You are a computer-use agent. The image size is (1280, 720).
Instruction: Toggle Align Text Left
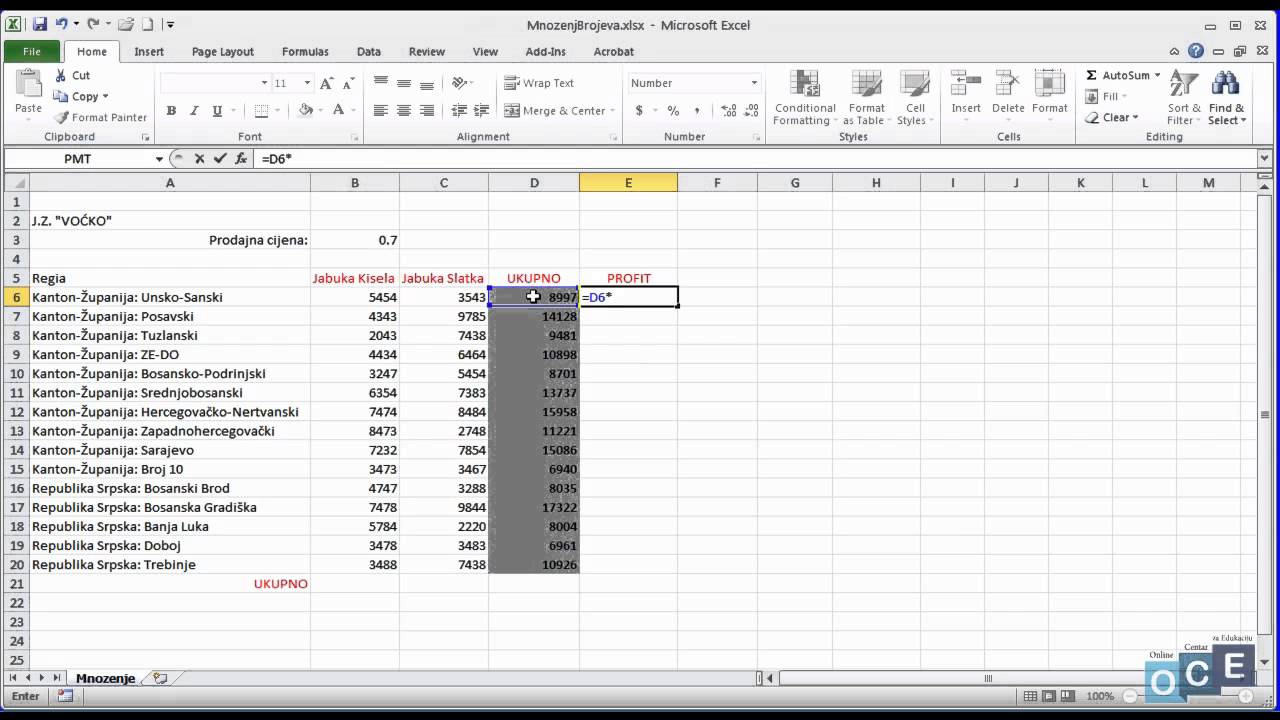381,111
